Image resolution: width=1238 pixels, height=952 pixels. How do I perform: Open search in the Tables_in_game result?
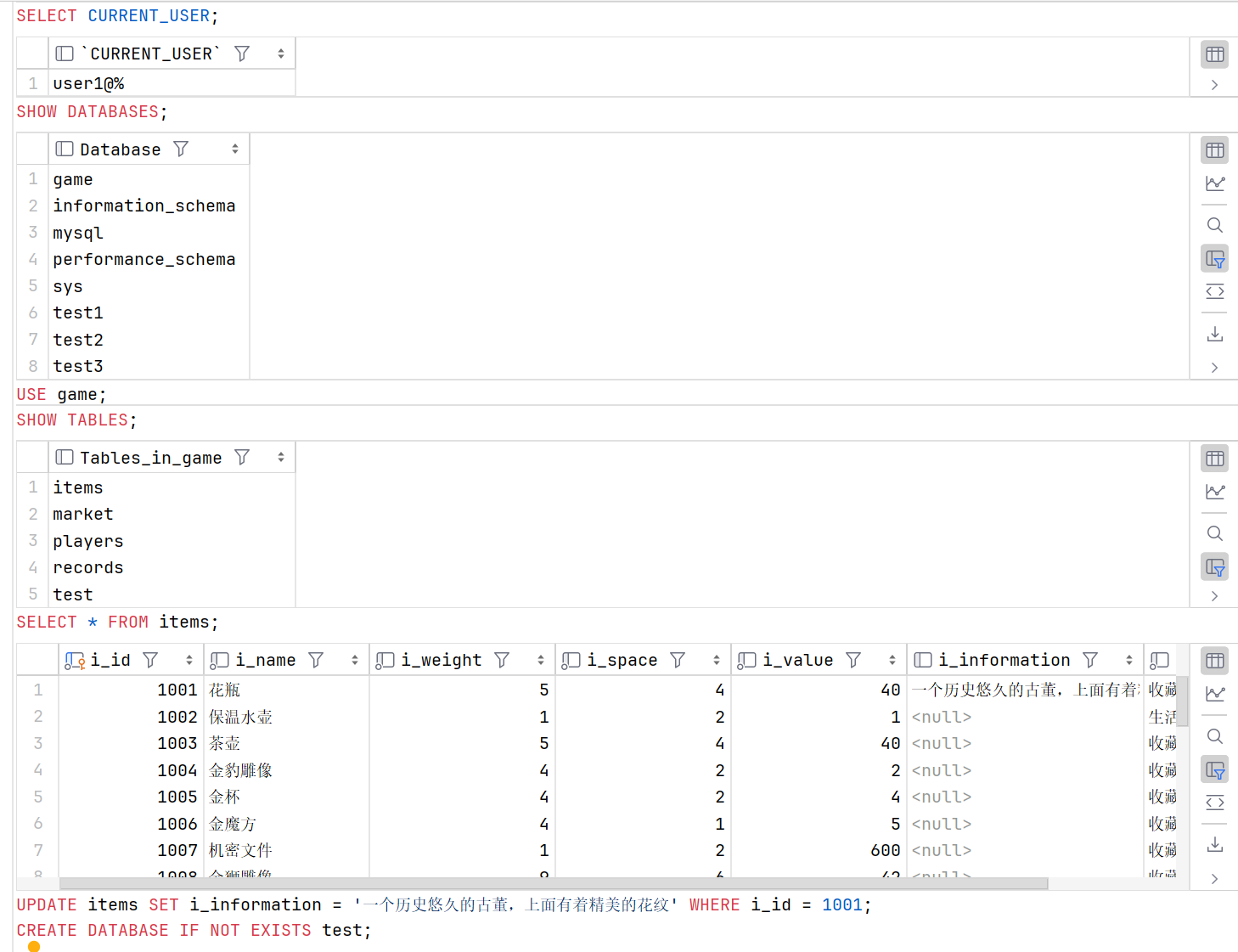[1215, 533]
